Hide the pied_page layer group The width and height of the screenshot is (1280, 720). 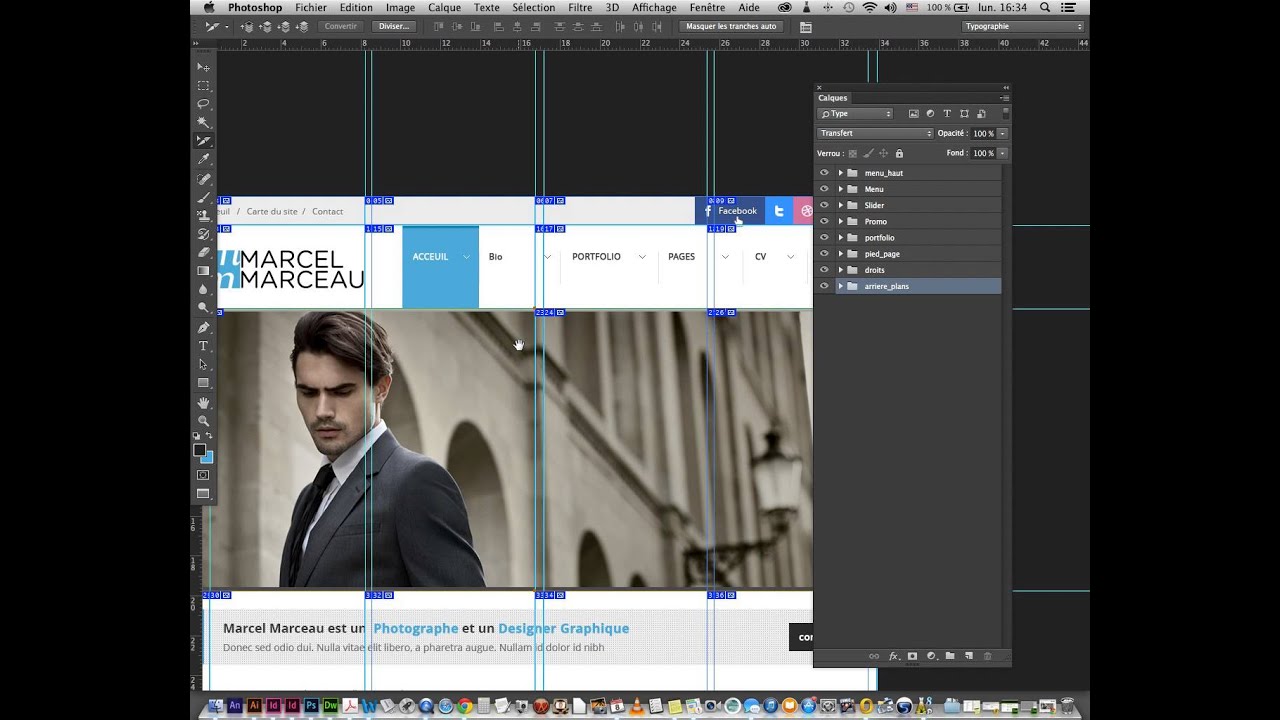[x=824, y=253]
